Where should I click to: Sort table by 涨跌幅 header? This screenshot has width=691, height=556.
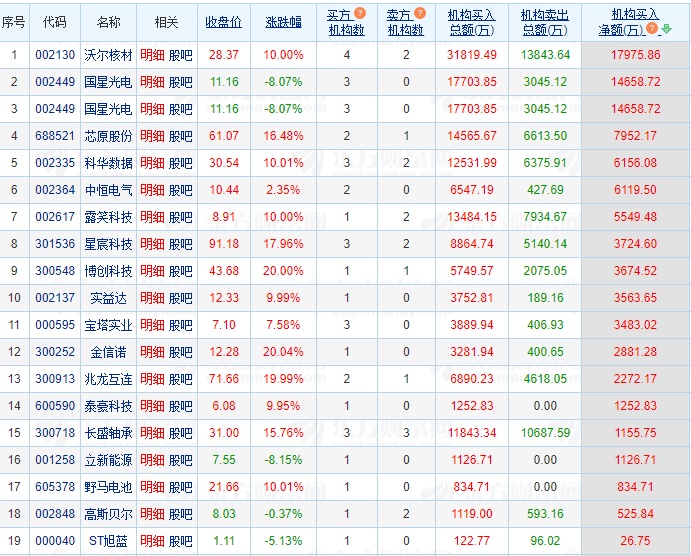click(x=283, y=22)
